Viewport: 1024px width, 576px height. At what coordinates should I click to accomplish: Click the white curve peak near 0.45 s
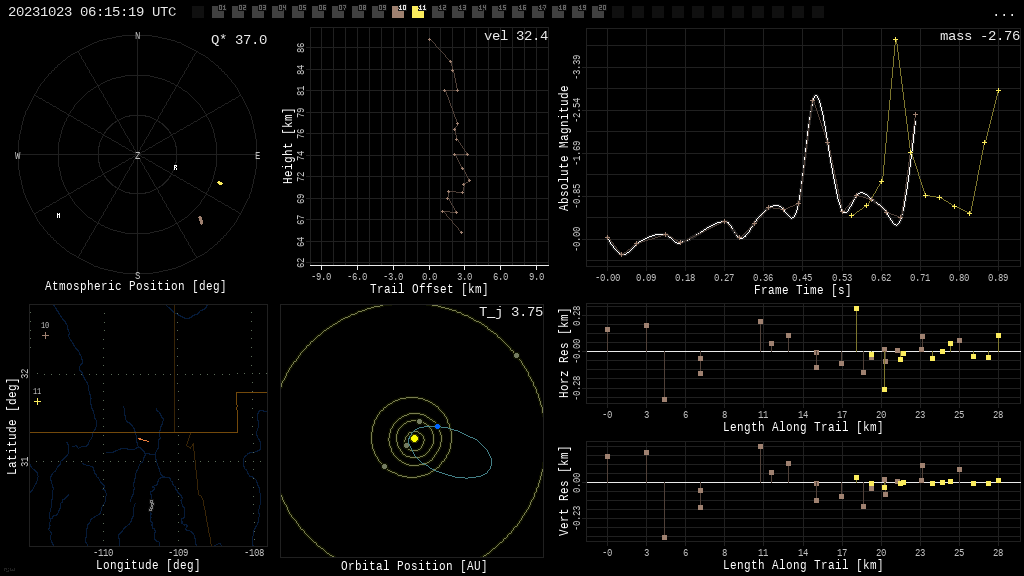[815, 97]
